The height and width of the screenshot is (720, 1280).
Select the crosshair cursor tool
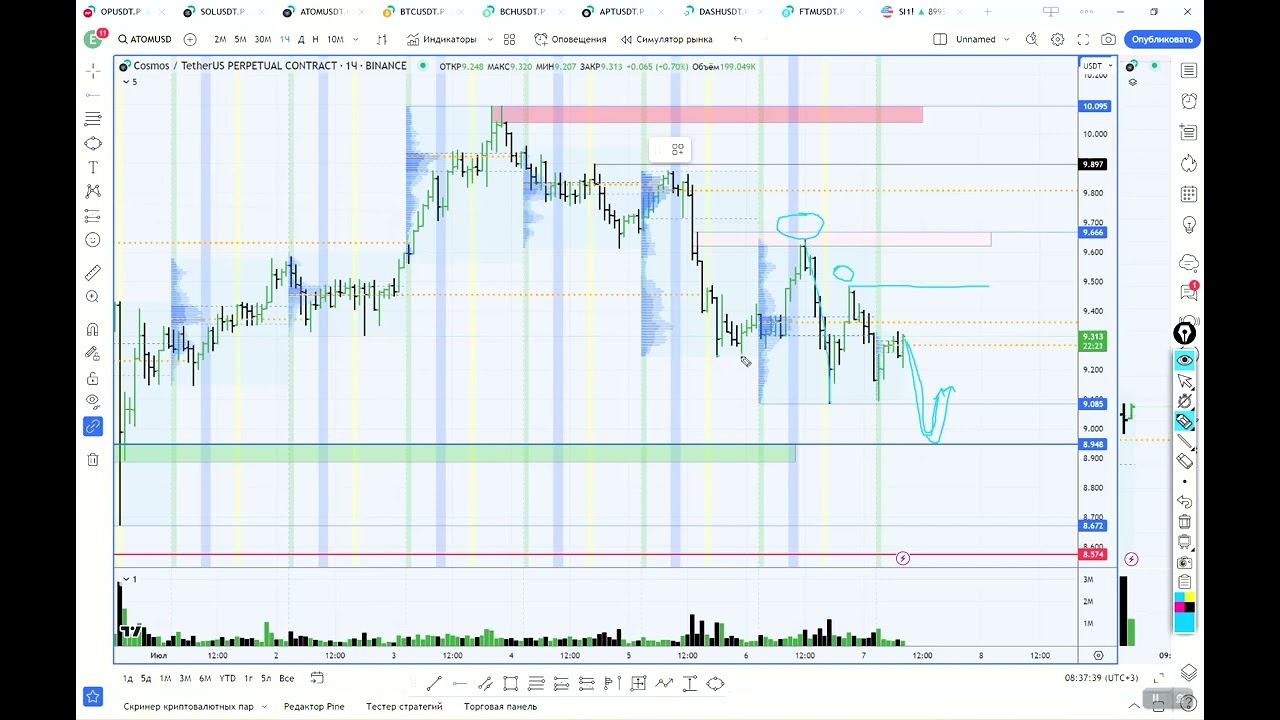click(x=93, y=70)
